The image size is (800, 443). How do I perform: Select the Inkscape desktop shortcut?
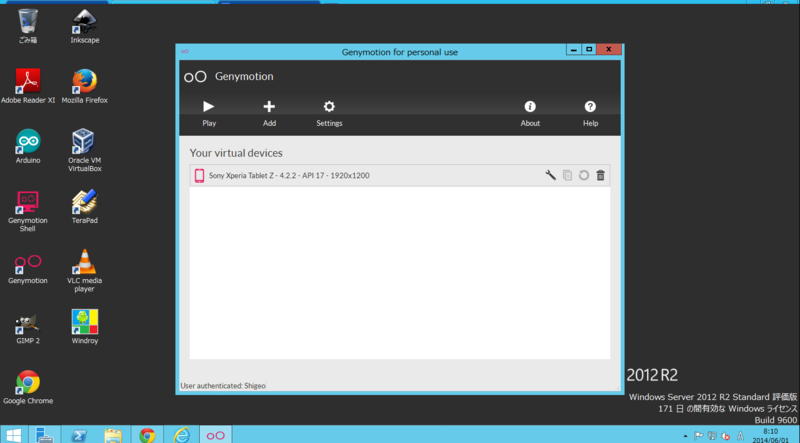tap(85, 26)
